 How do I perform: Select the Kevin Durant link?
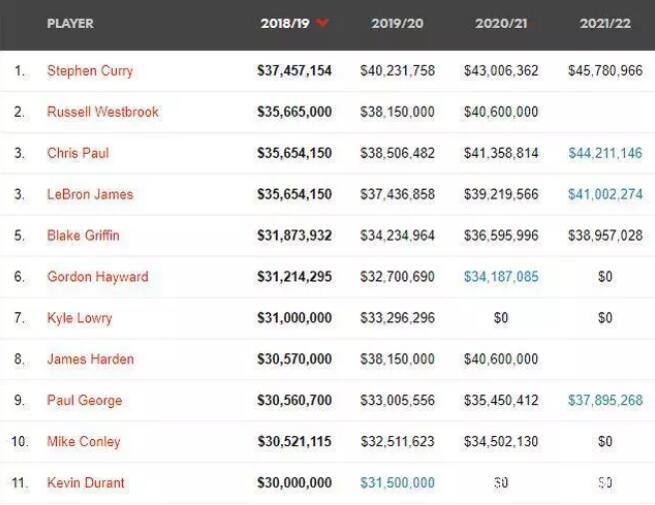point(86,483)
